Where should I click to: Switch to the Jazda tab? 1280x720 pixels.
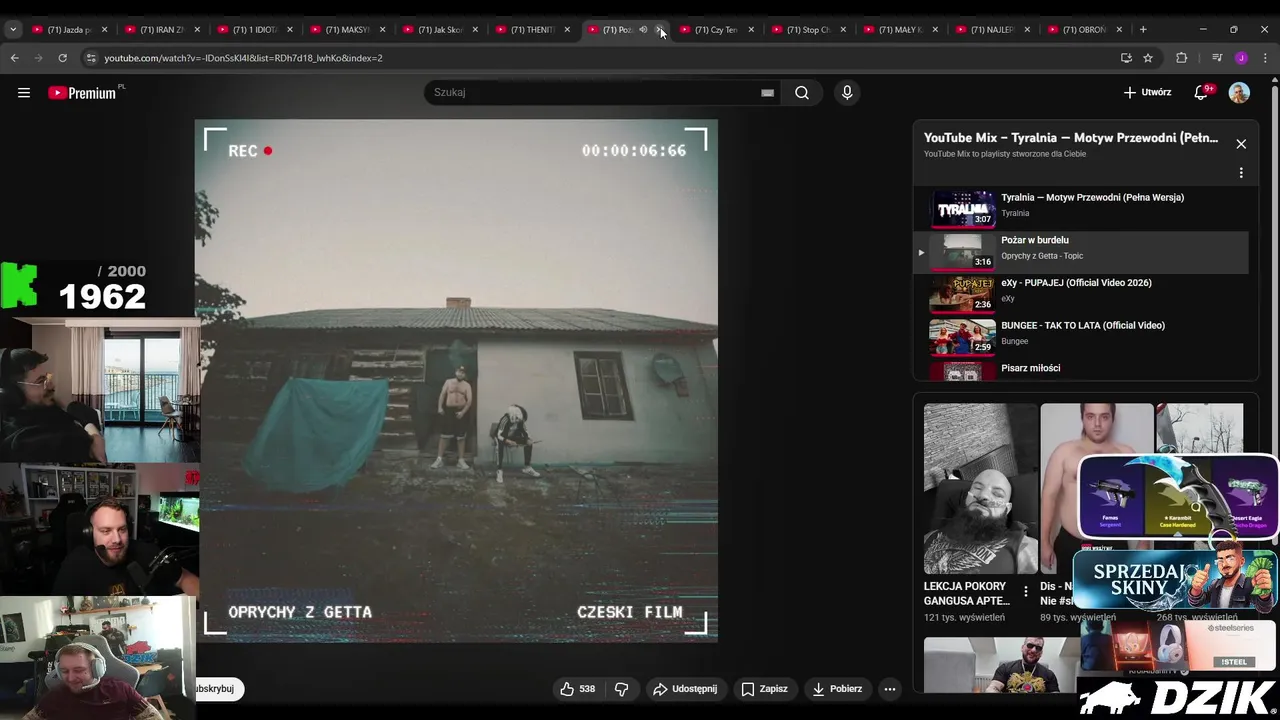click(x=68, y=29)
